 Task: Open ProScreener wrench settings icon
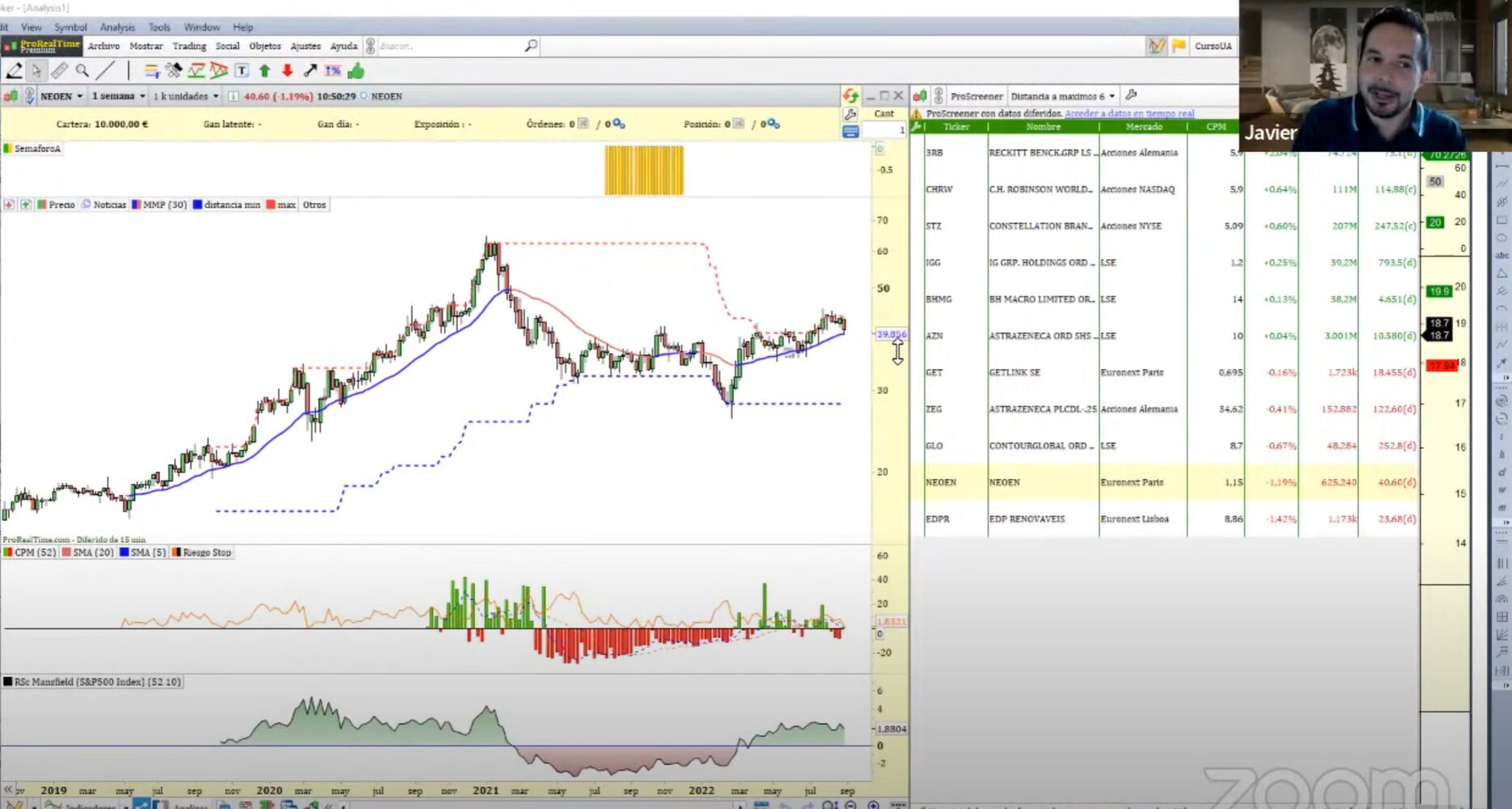pyautogui.click(x=1131, y=95)
